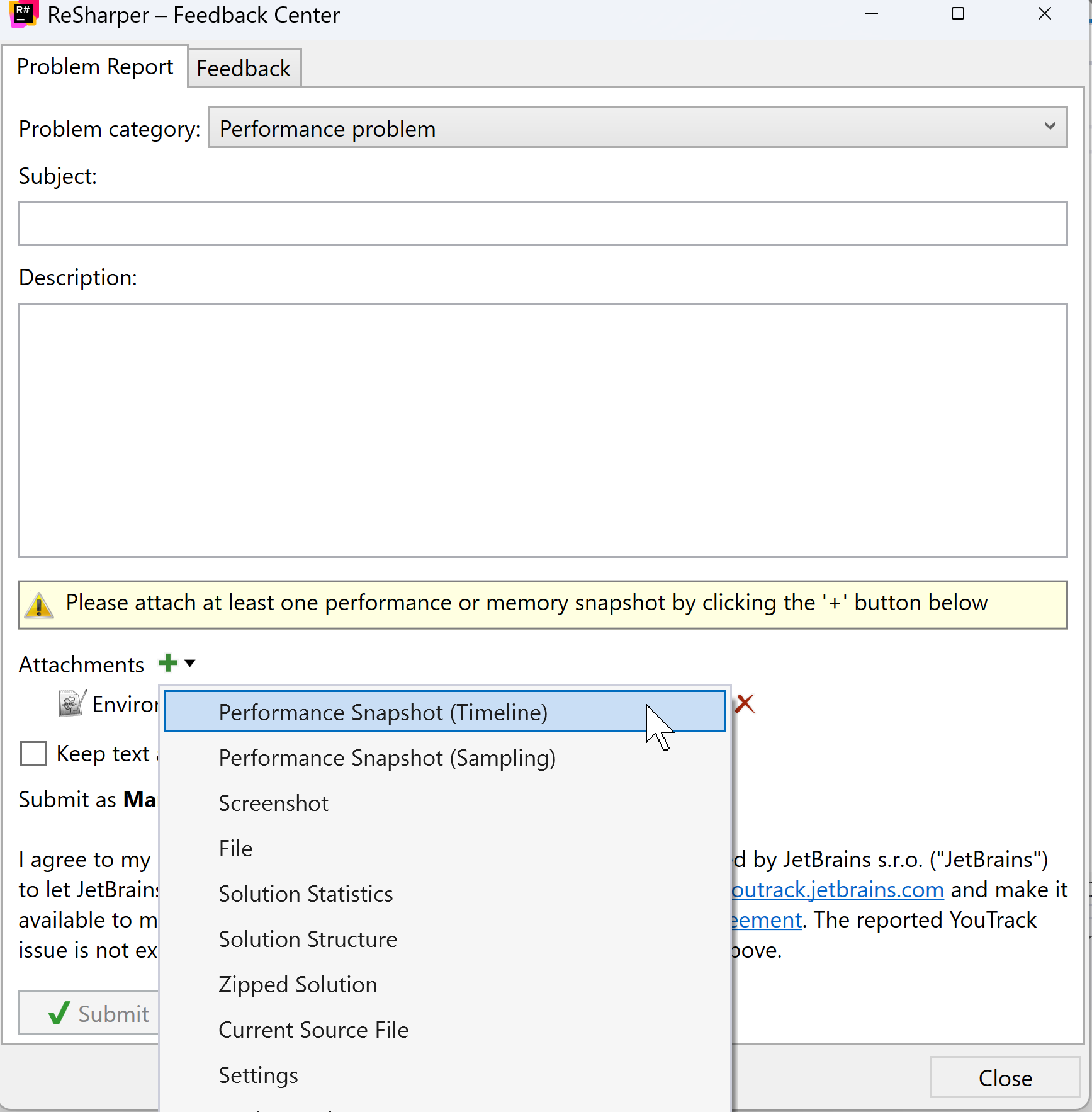1092x1112 pixels.
Task: Click the Close button
Action: point(1004,1077)
